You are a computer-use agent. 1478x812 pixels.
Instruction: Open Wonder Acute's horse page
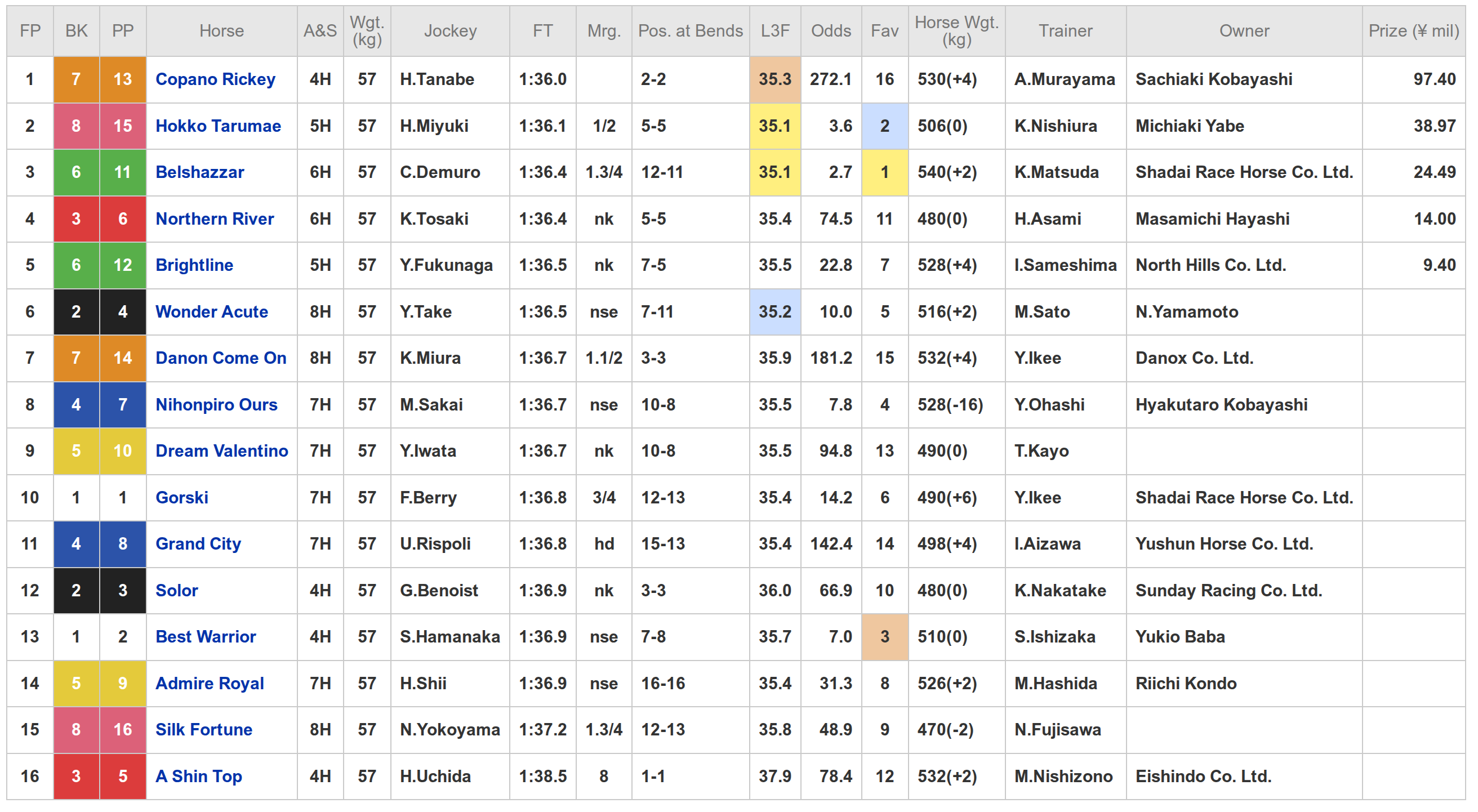pyautogui.click(x=212, y=311)
